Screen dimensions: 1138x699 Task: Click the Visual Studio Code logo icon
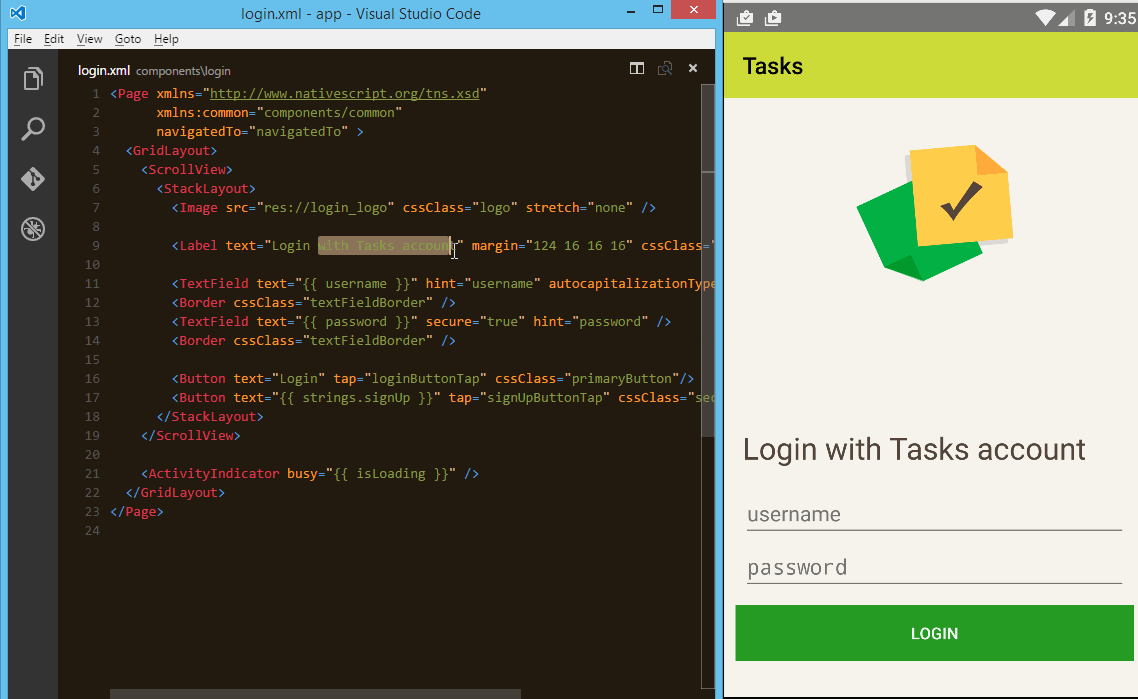(x=18, y=13)
